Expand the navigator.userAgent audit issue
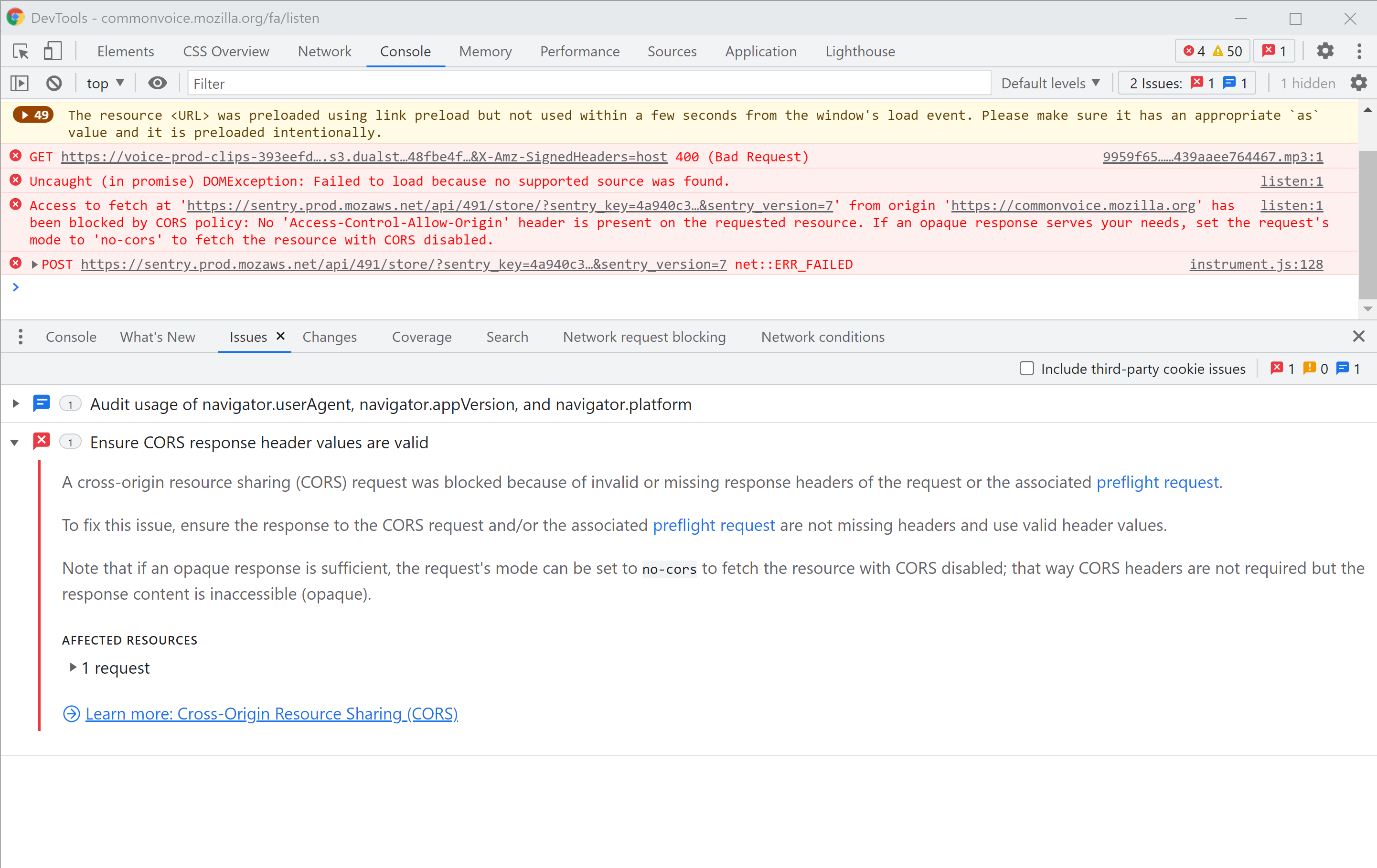 click(x=15, y=404)
